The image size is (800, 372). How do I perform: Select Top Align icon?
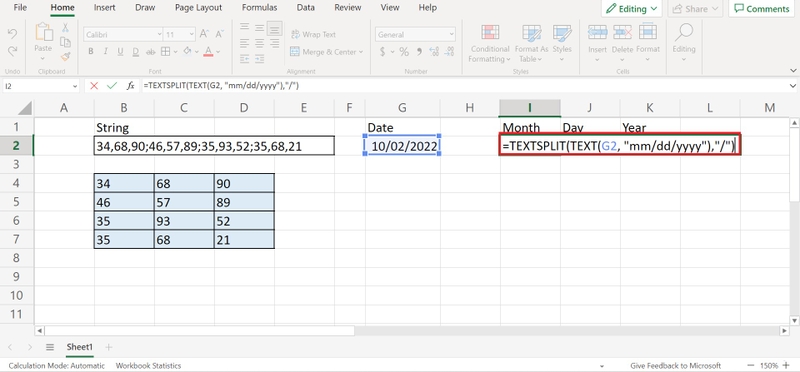(245, 27)
